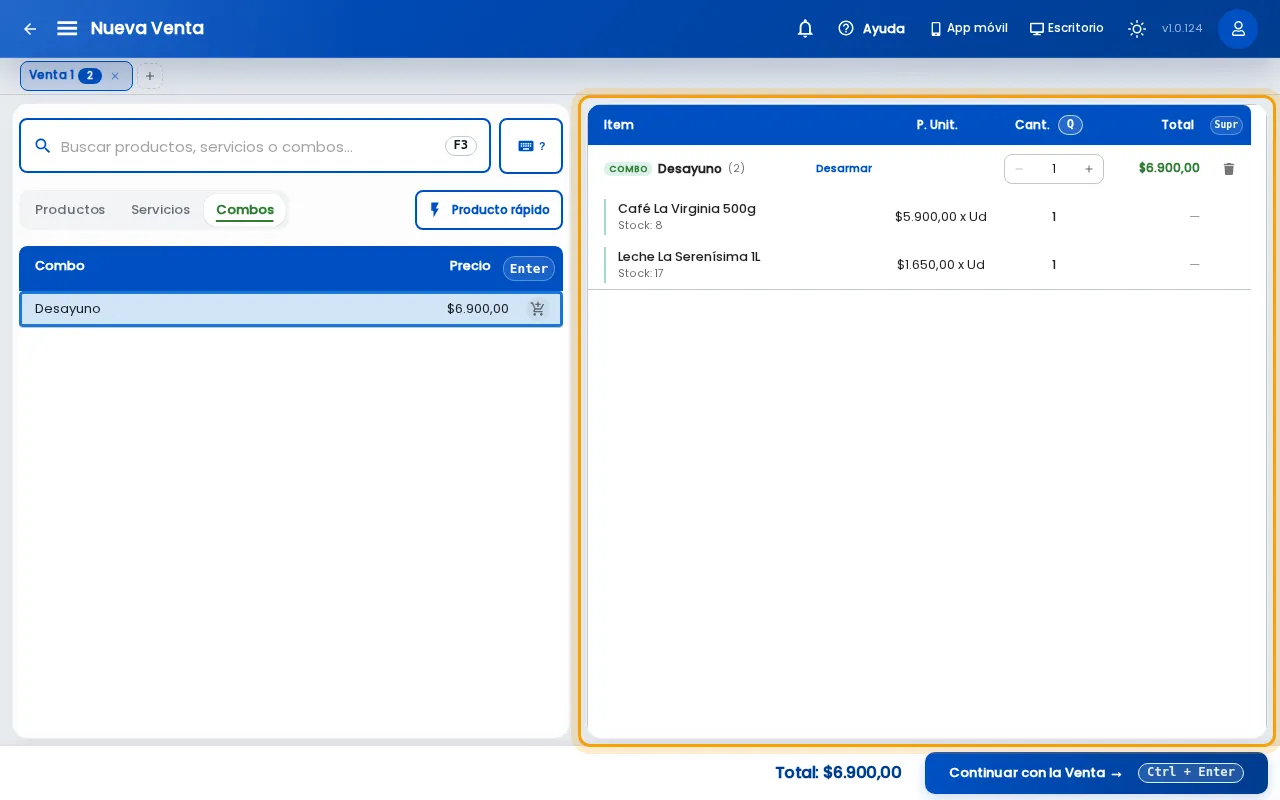Open the Ayuda help menu
The width and height of the screenshot is (1280, 800).
(x=871, y=29)
